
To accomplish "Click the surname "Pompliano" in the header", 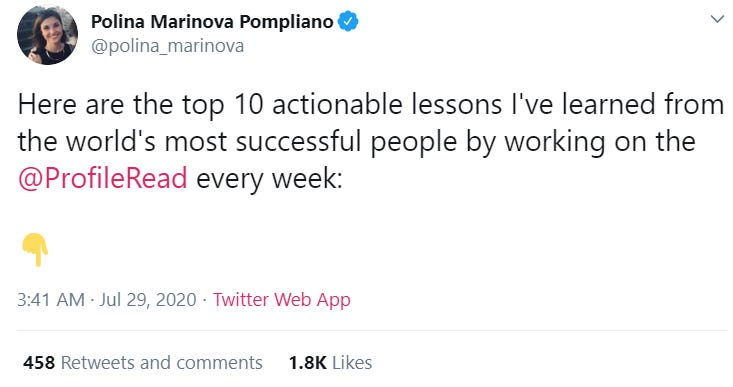I will [x=286, y=22].
